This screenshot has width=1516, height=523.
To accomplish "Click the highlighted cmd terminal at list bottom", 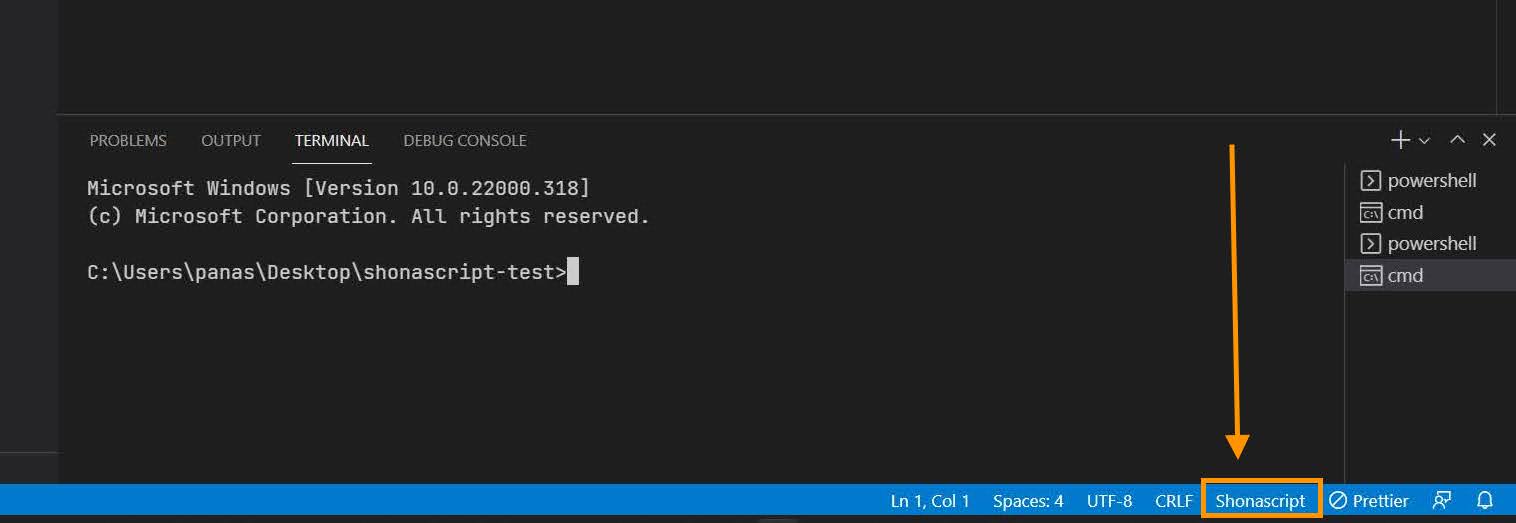I will 1405,276.
